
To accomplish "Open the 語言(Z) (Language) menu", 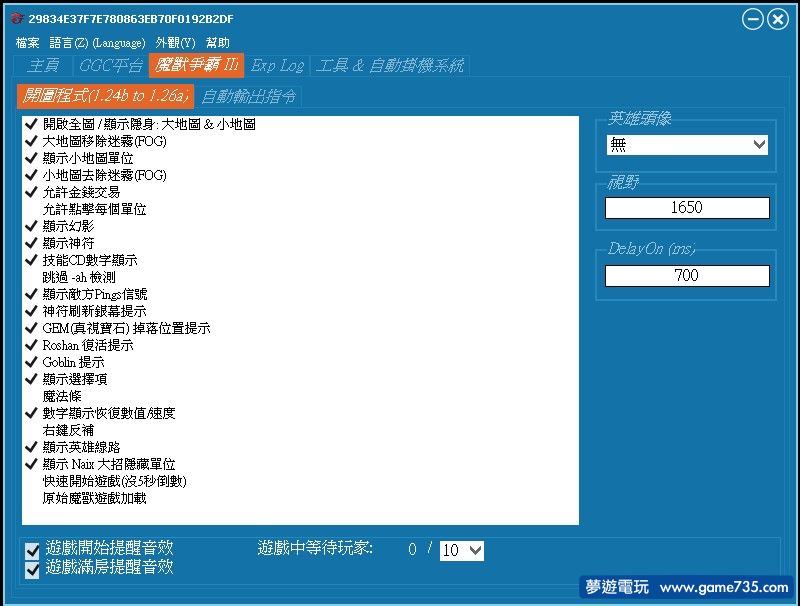I will tap(97, 43).
